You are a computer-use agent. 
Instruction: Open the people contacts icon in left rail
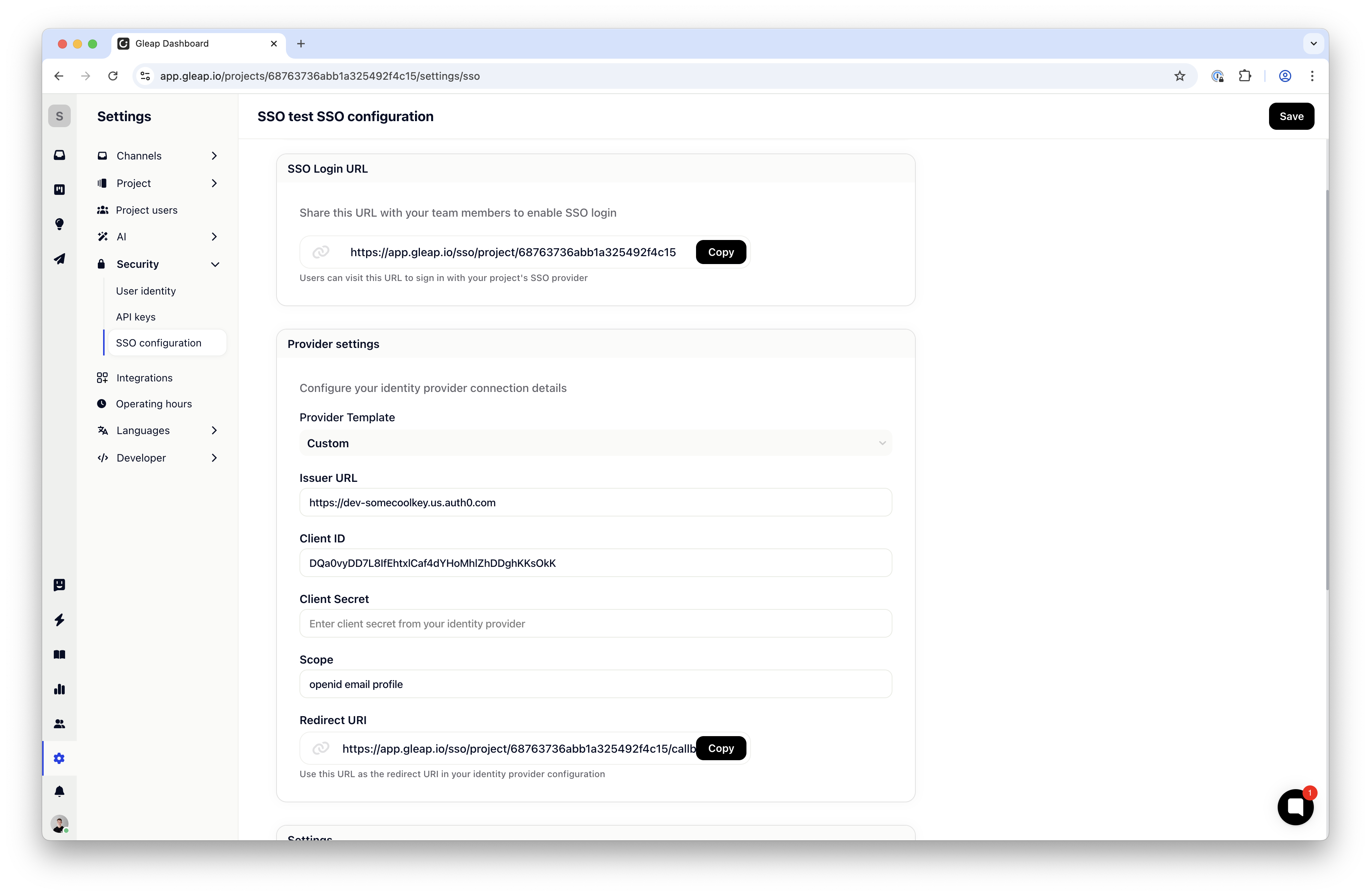[x=59, y=724]
